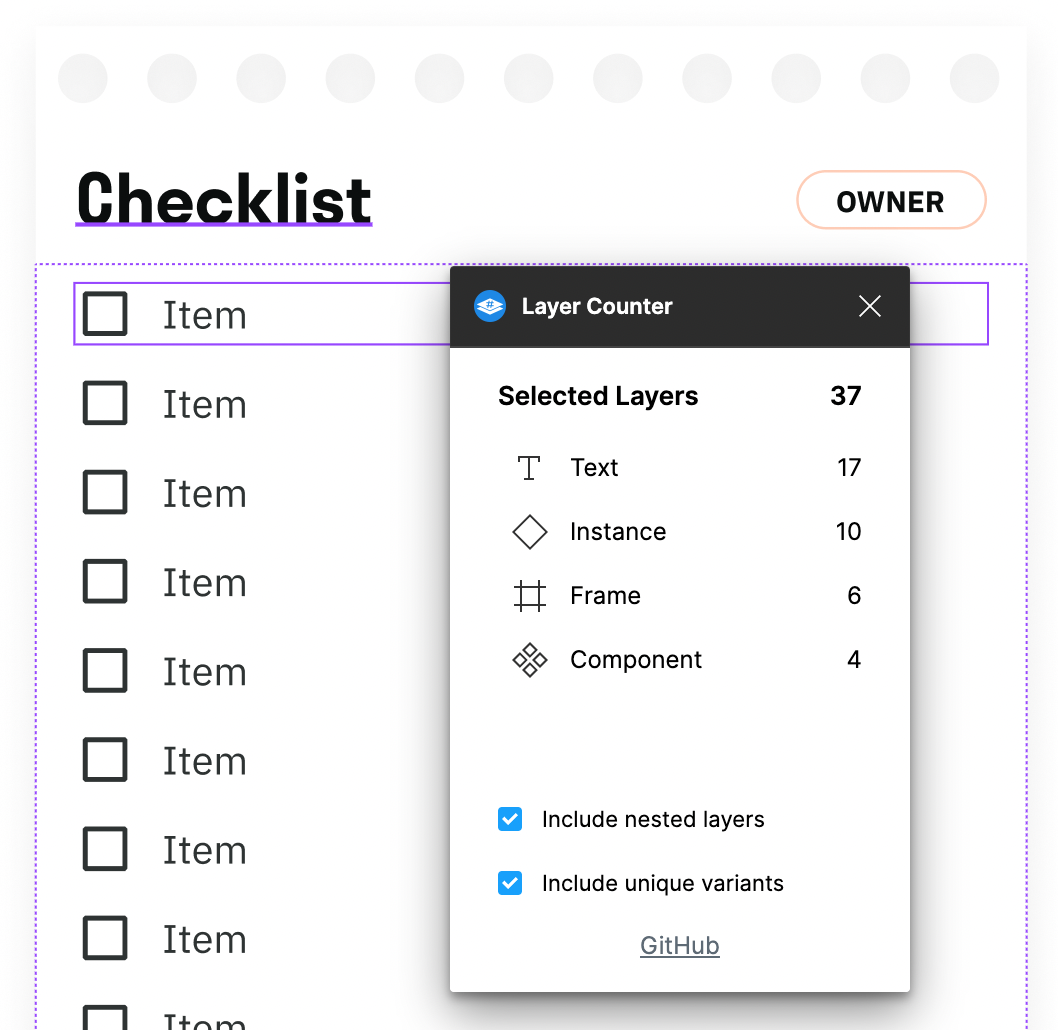Click the Instance diamond icon
Viewport: 1058px width, 1030px height.
529,532
